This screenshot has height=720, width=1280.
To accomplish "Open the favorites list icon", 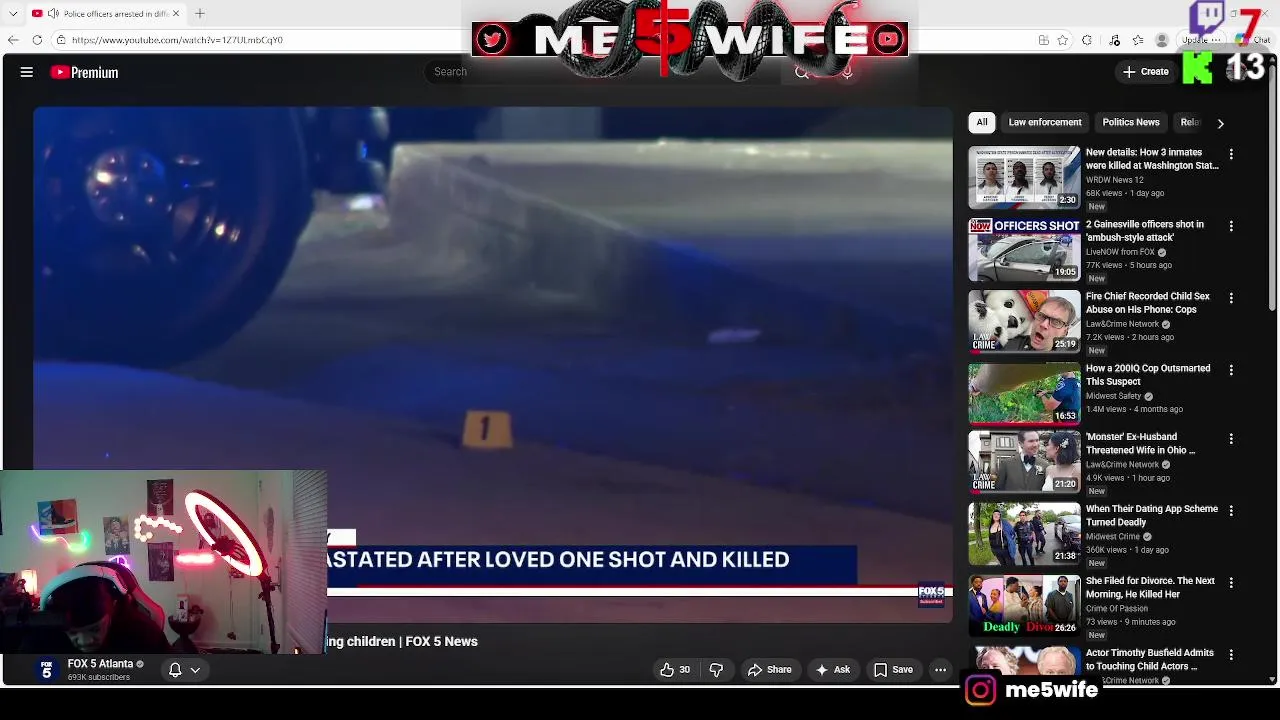I will click(1138, 40).
